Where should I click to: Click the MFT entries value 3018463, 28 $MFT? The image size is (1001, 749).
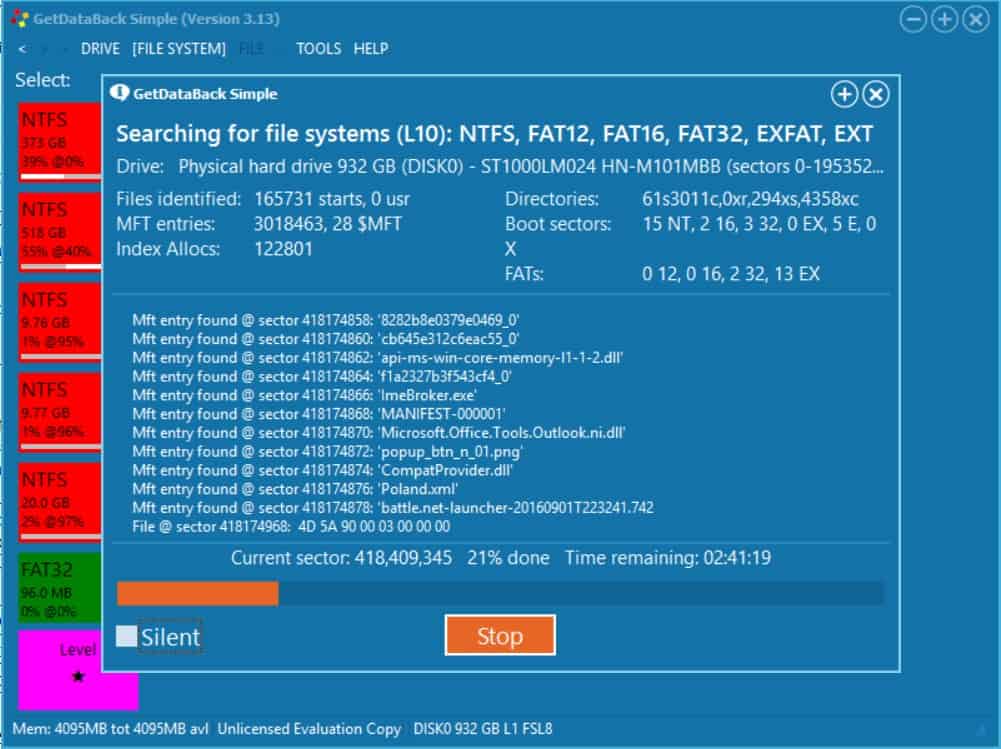pos(327,224)
